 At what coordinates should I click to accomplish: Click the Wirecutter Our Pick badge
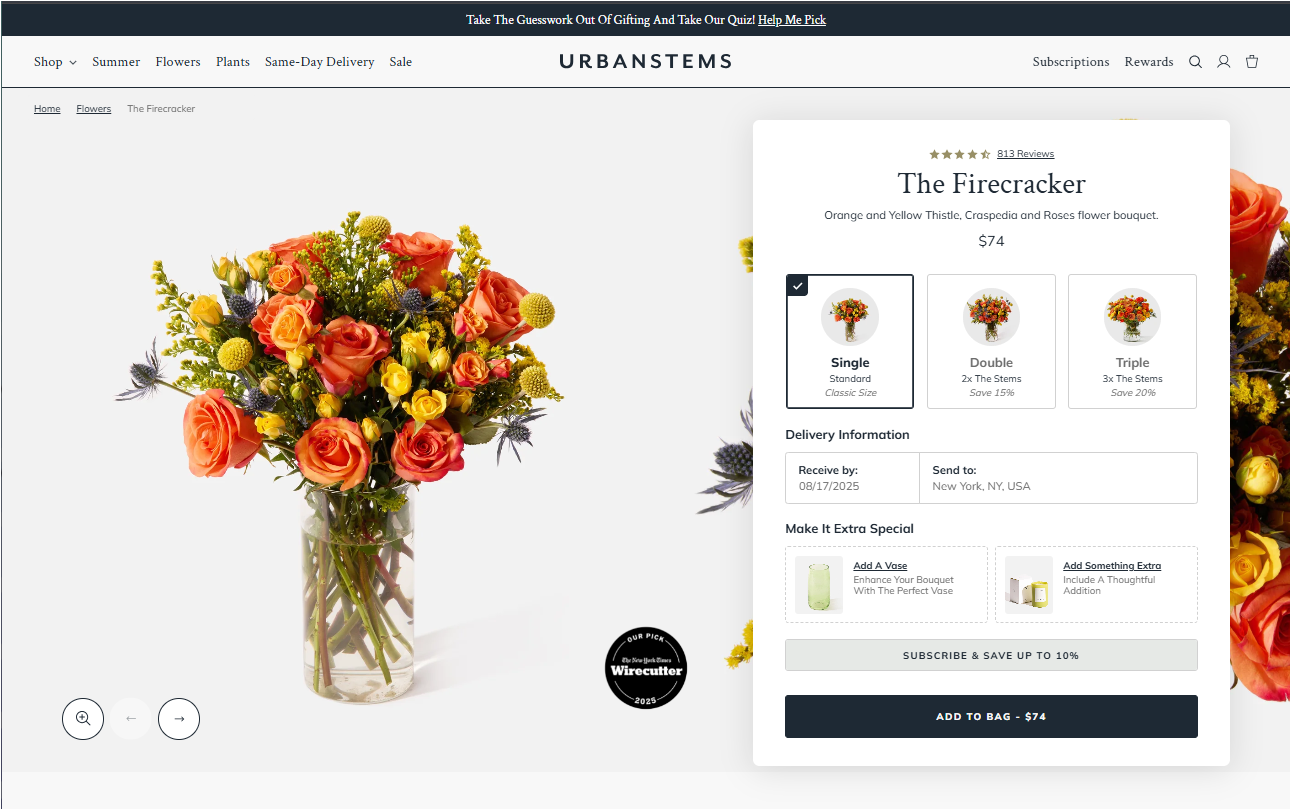pyautogui.click(x=646, y=668)
